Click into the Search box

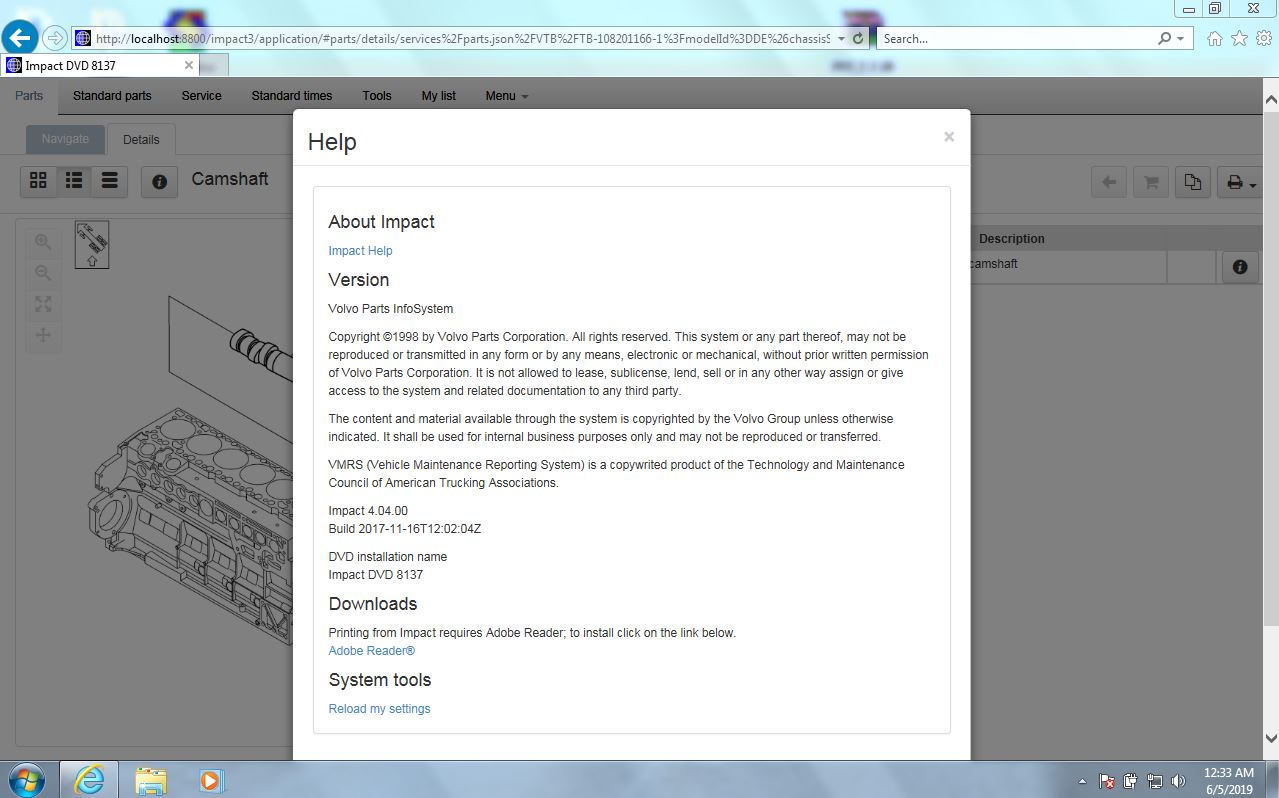[1016, 39]
